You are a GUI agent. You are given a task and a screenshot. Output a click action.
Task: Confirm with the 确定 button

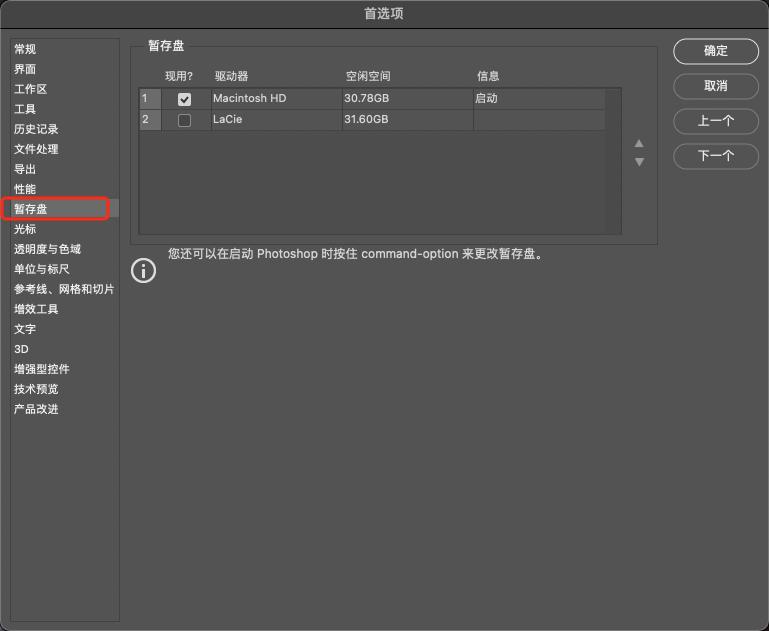[716, 51]
